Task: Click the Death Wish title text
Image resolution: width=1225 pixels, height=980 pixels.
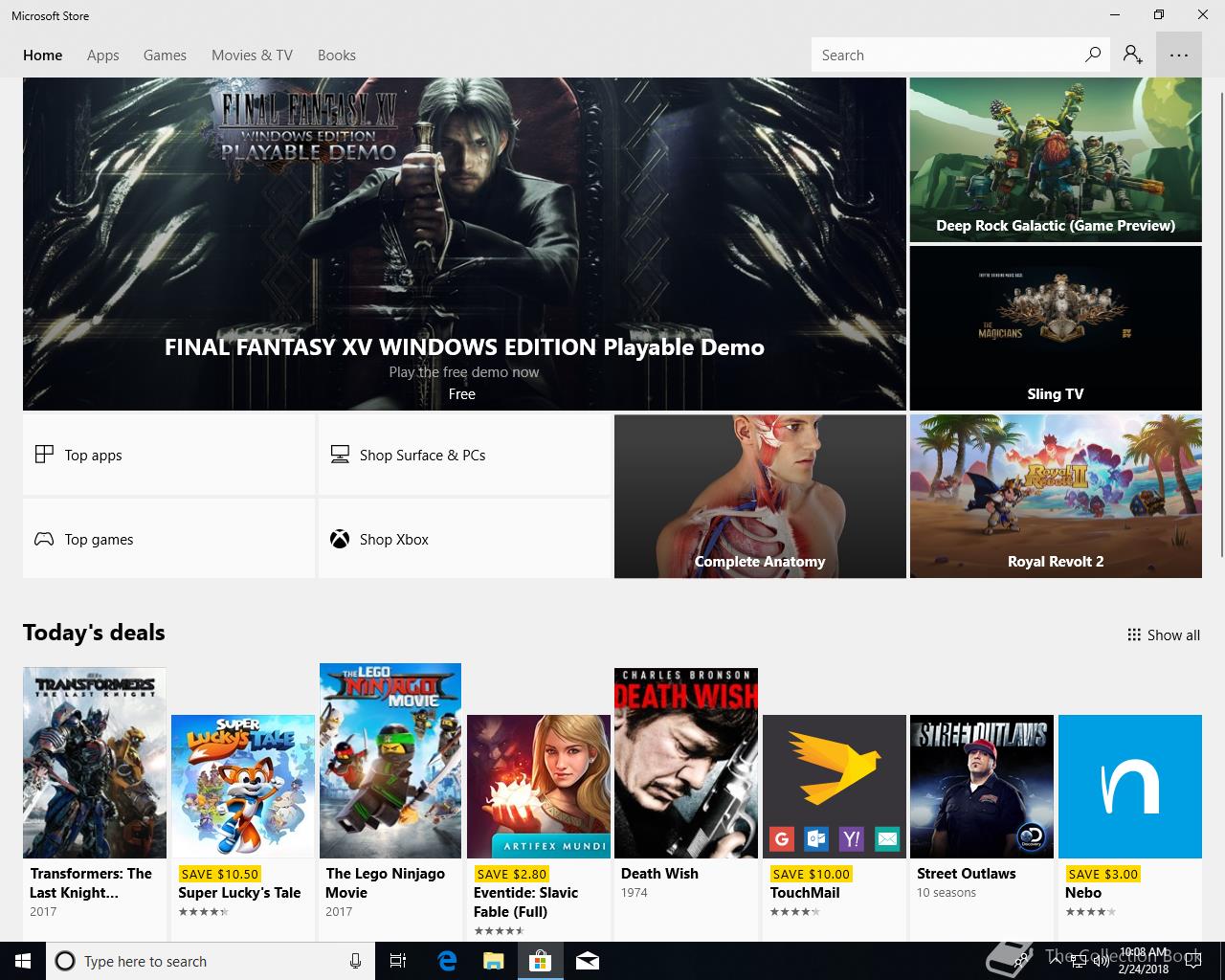Action: (659, 873)
